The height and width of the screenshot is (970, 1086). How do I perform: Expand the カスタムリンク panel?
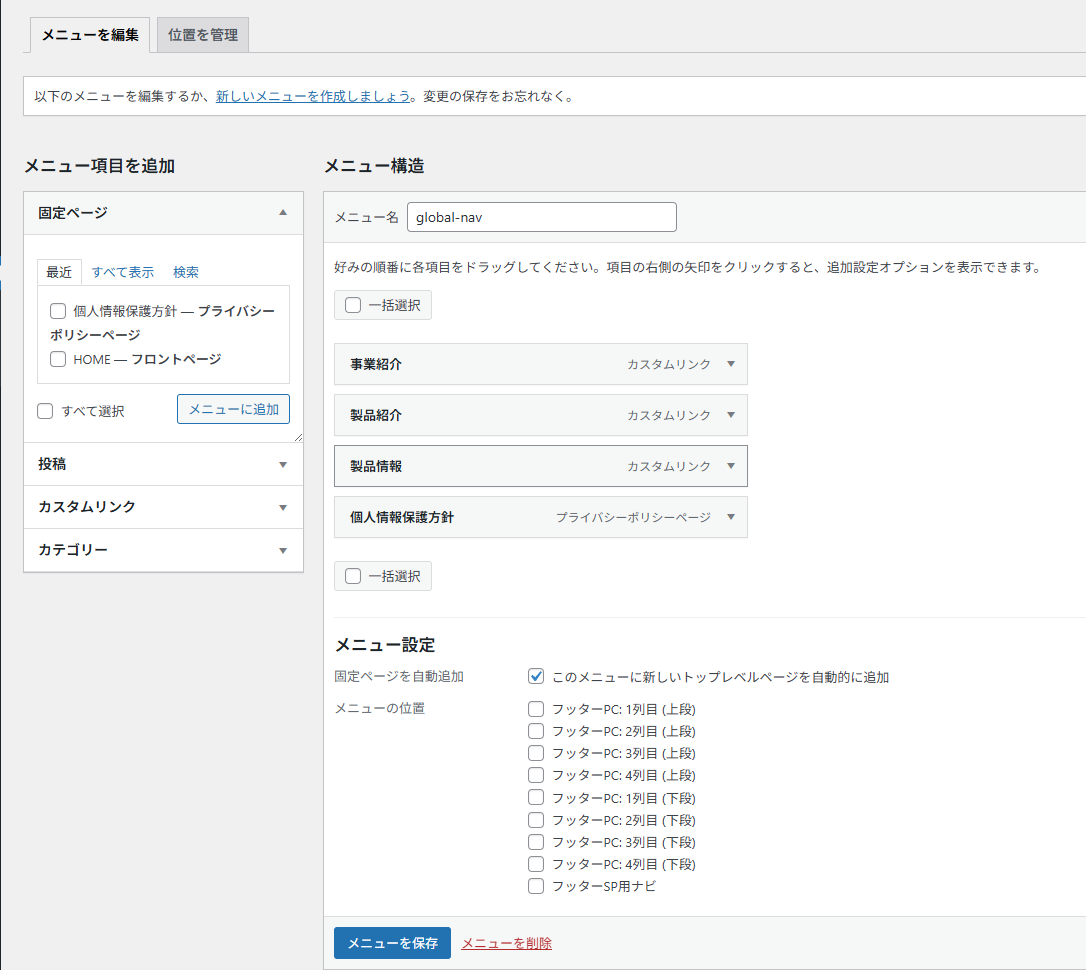click(x=281, y=507)
